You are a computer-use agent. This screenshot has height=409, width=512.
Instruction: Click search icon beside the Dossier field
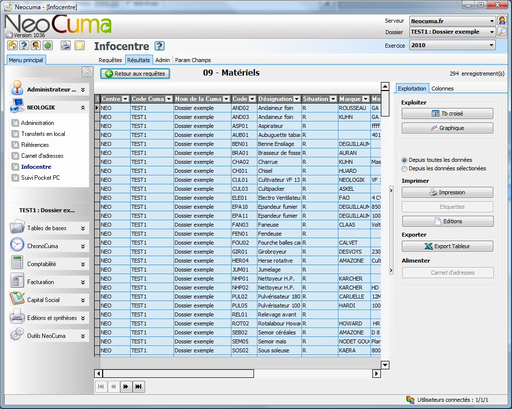point(502,32)
